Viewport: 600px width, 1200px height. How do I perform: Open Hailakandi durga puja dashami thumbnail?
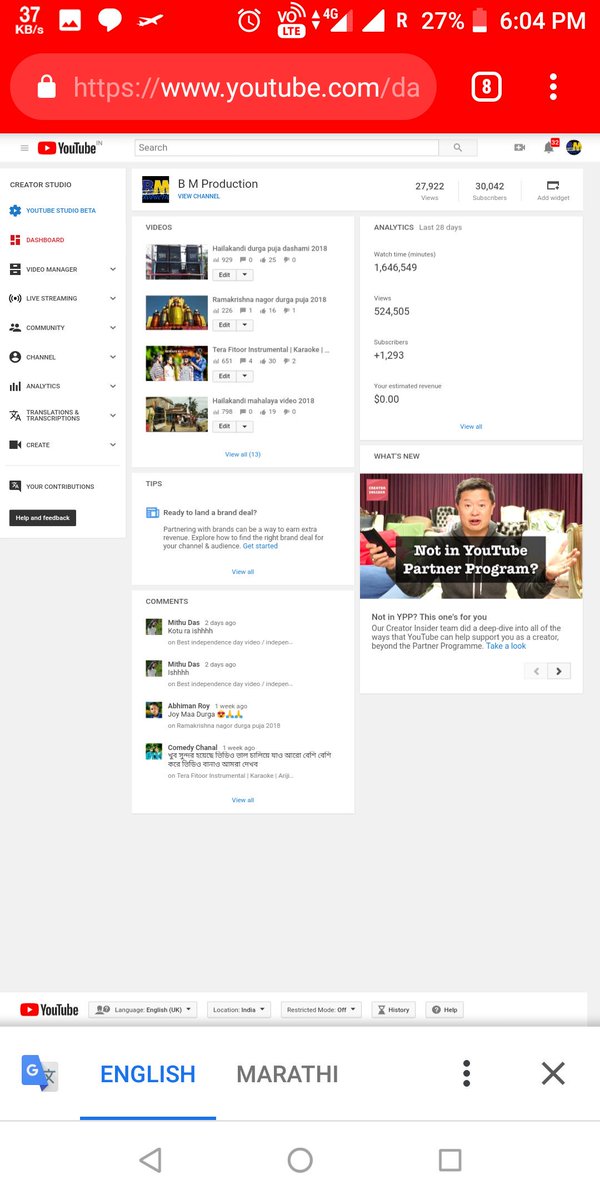point(177,261)
